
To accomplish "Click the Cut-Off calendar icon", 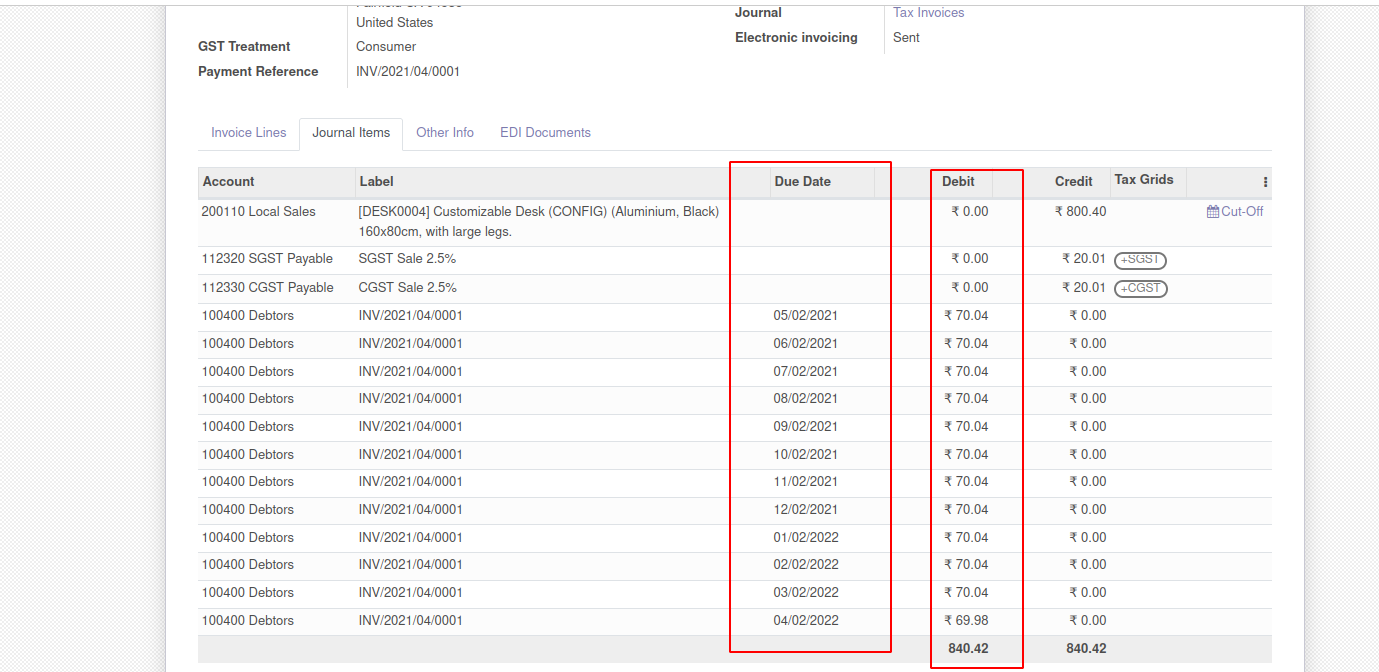I will click(1212, 212).
